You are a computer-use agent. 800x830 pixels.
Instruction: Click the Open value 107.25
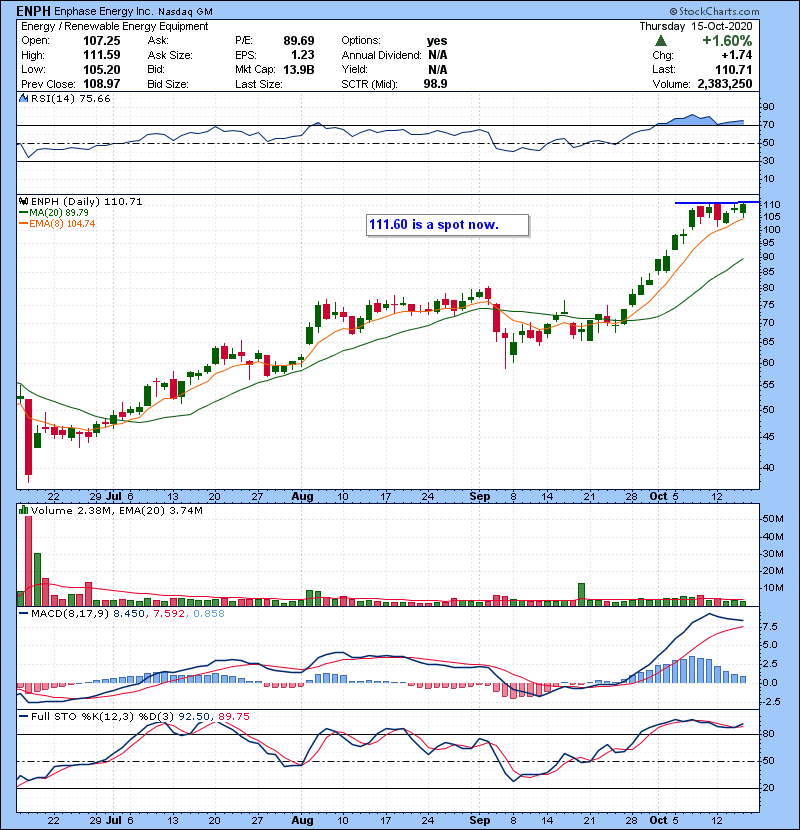pos(102,41)
